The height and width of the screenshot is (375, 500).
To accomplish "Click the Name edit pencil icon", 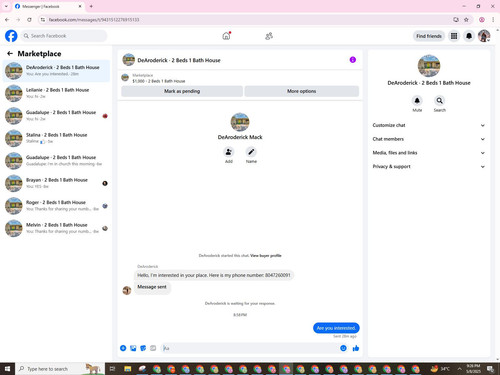I will click(251, 152).
